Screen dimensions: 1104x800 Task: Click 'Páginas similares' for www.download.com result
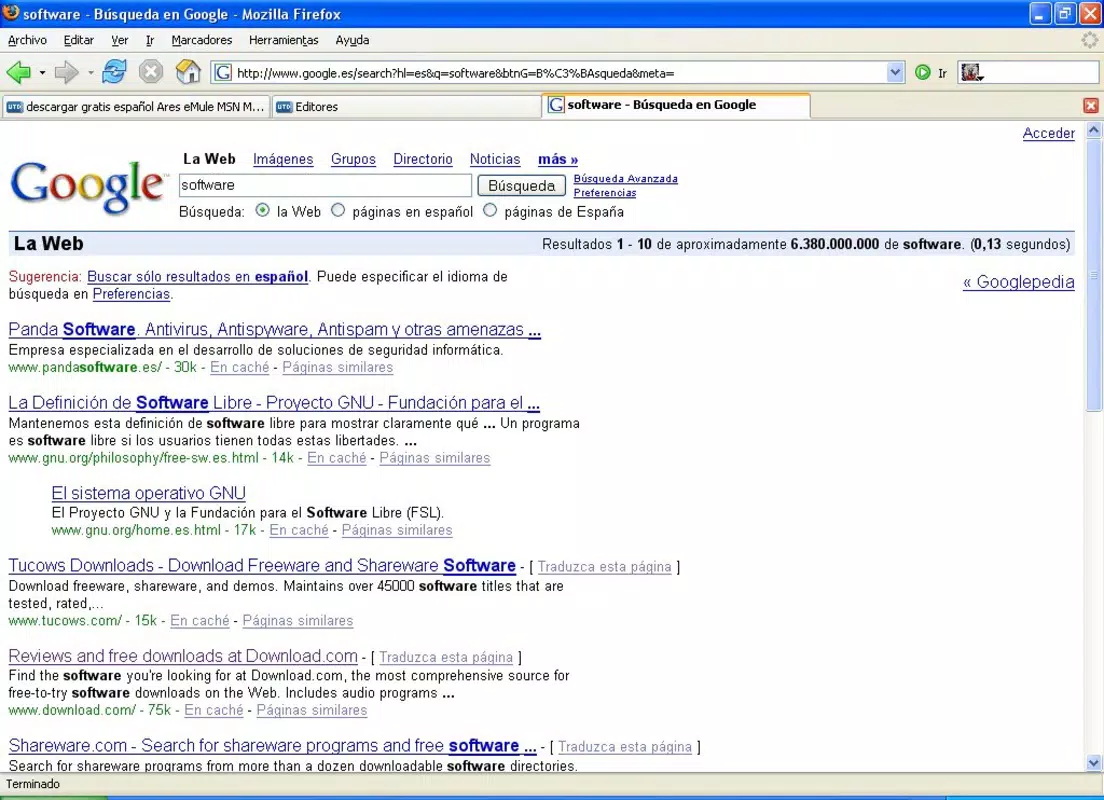pyautogui.click(x=311, y=711)
